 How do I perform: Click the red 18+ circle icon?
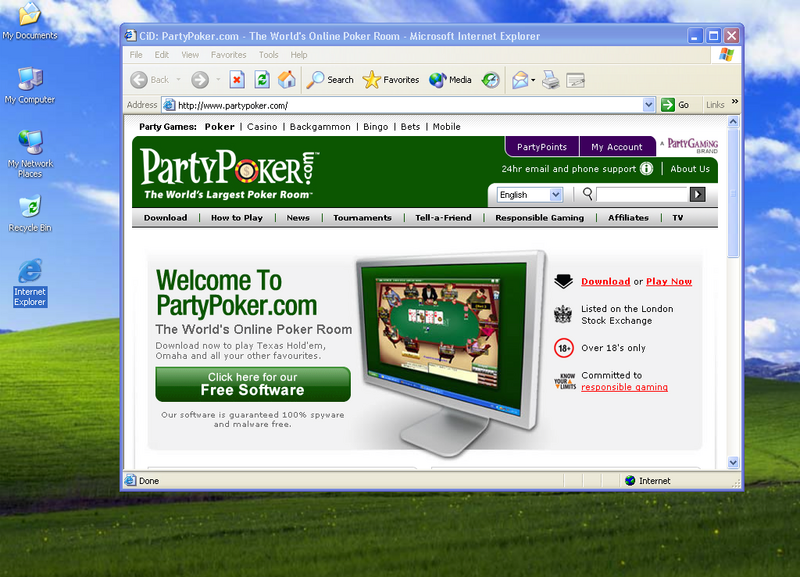click(x=564, y=348)
